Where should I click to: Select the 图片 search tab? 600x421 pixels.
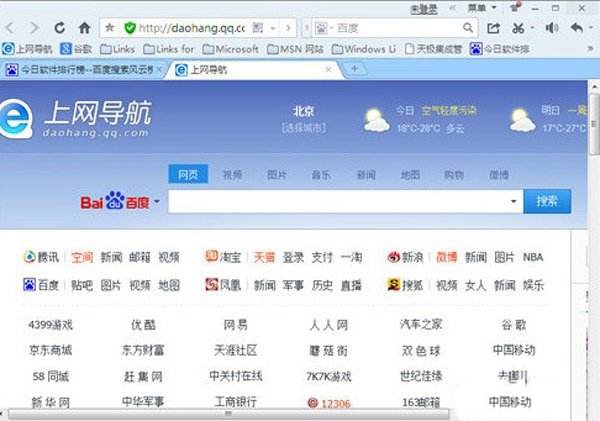(277, 175)
